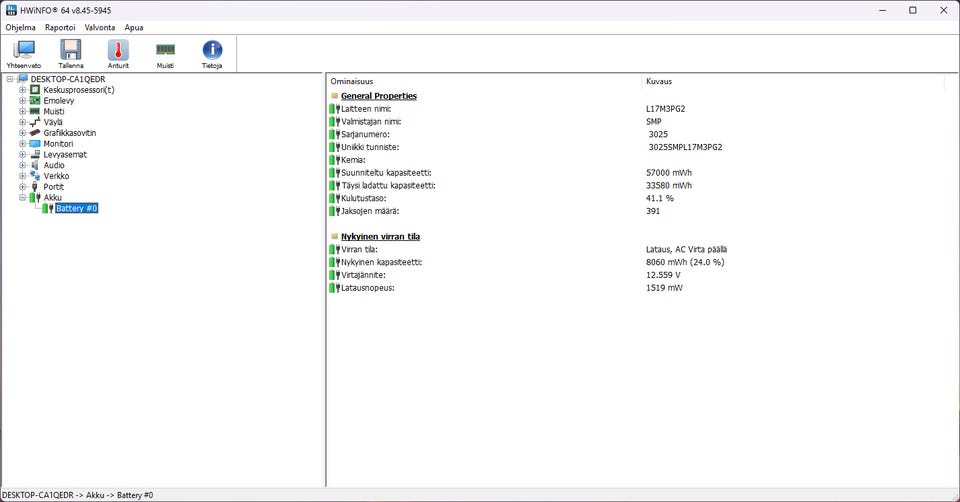Click the Jaksojen määrä value 391

[x=653, y=211]
